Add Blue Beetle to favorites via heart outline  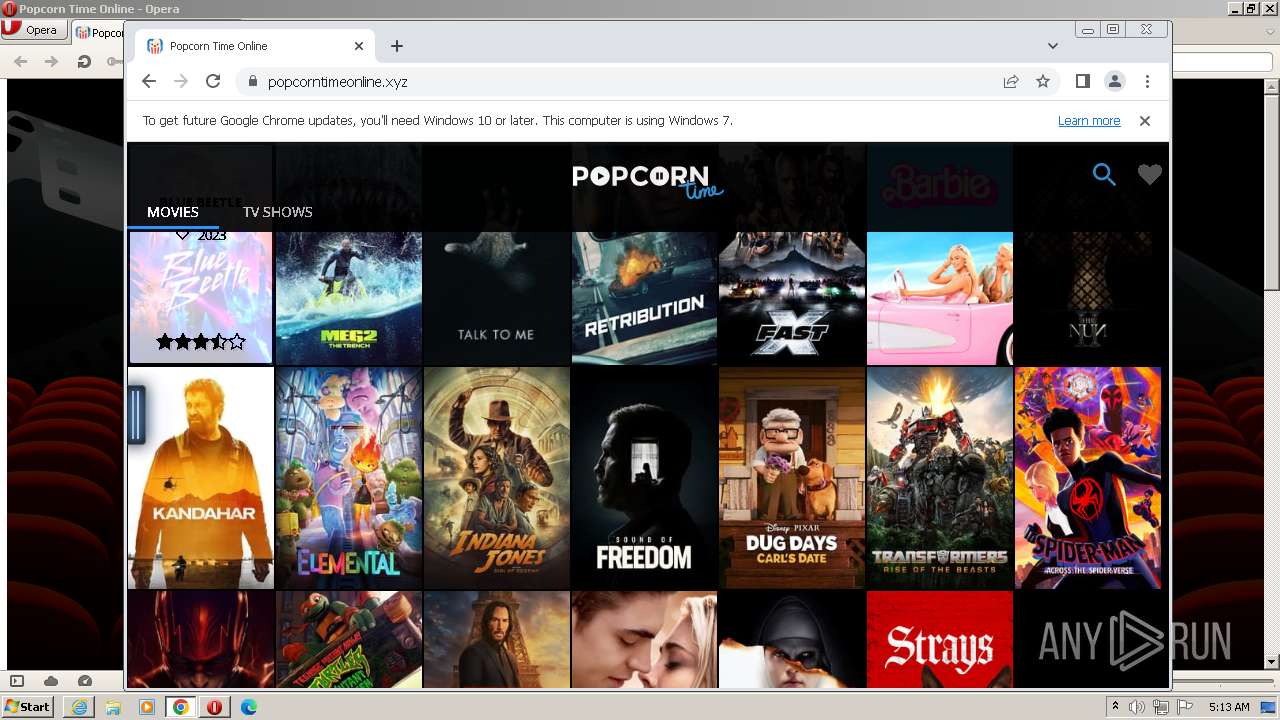182,235
